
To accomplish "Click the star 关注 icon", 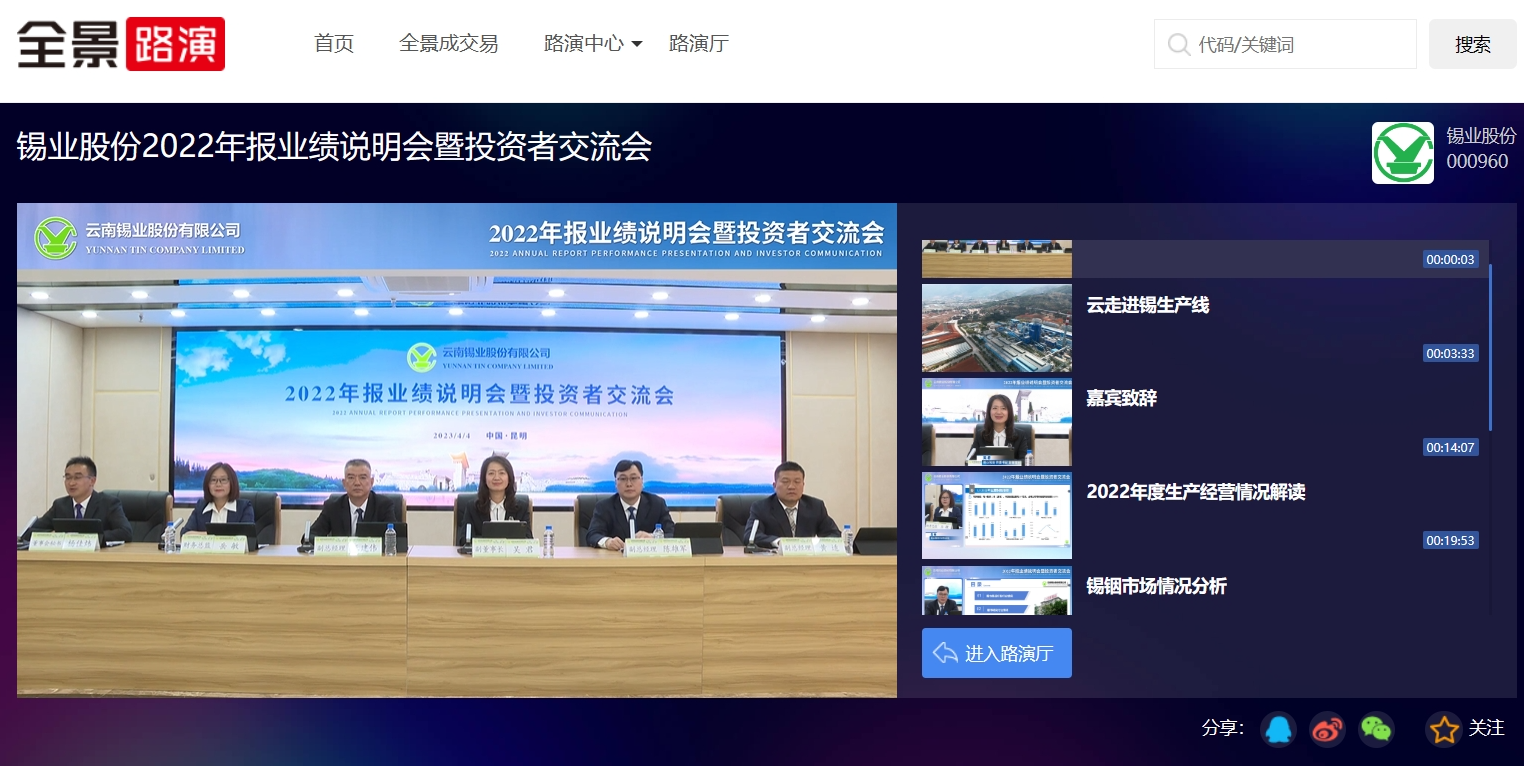I will tap(1444, 729).
